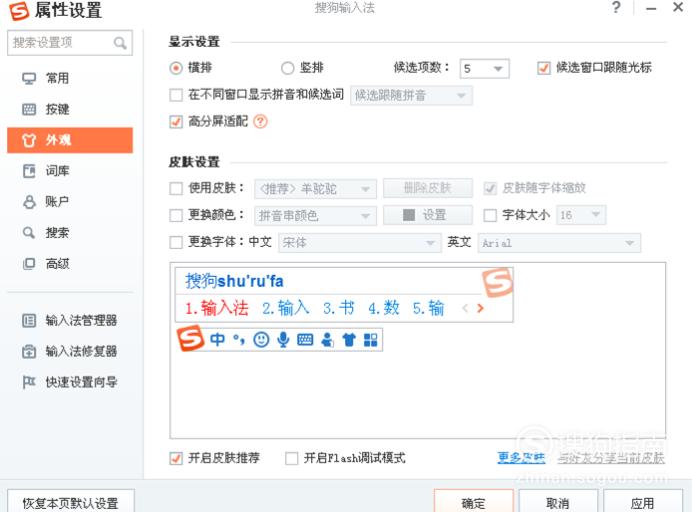
Task: Toggle 高分屏适配 checkbox
Action: click(176, 121)
